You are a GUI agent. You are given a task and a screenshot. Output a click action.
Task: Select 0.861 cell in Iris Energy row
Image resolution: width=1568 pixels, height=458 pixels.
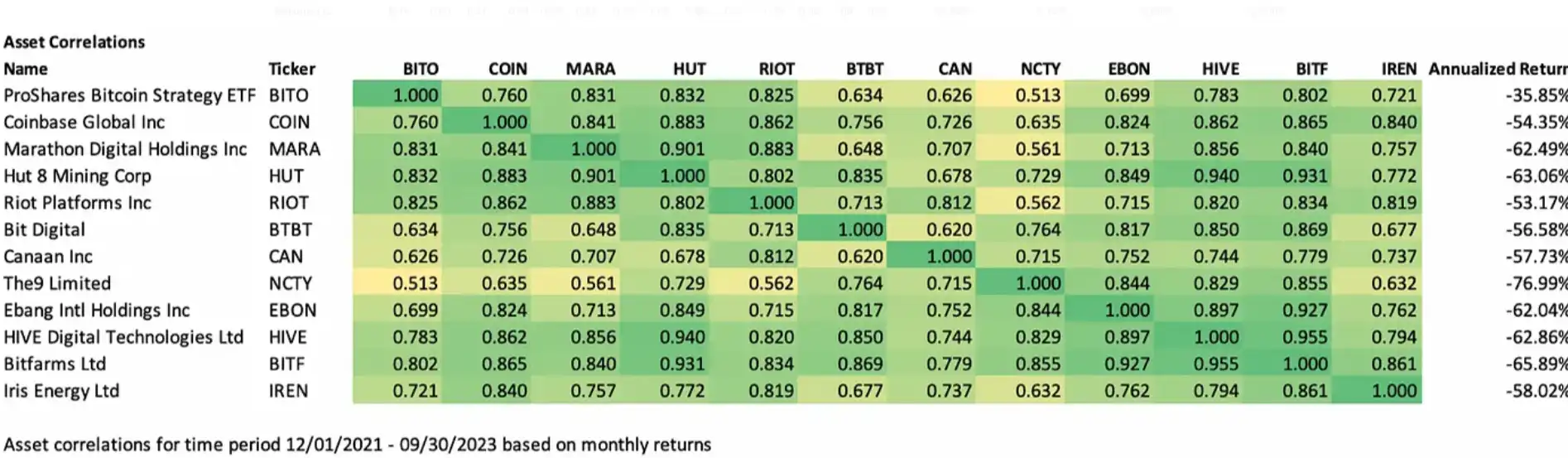coord(1305,391)
